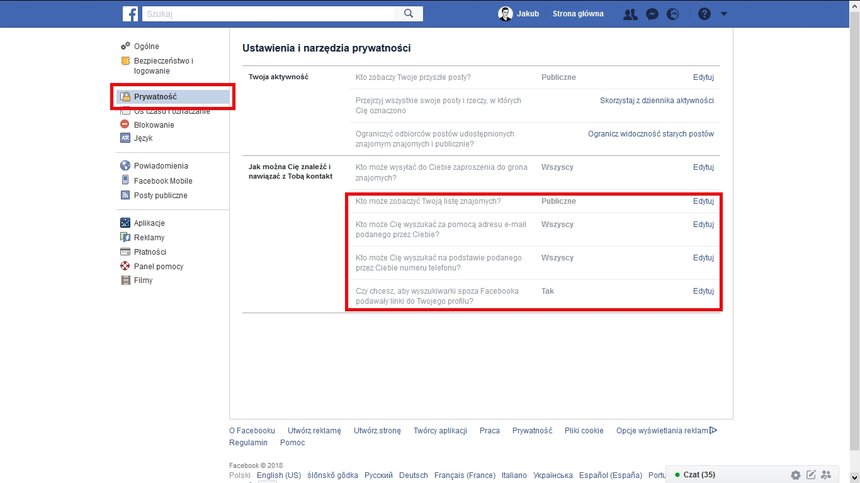Click the Facebook Mobile phone icon

click(x=125, y=180)
